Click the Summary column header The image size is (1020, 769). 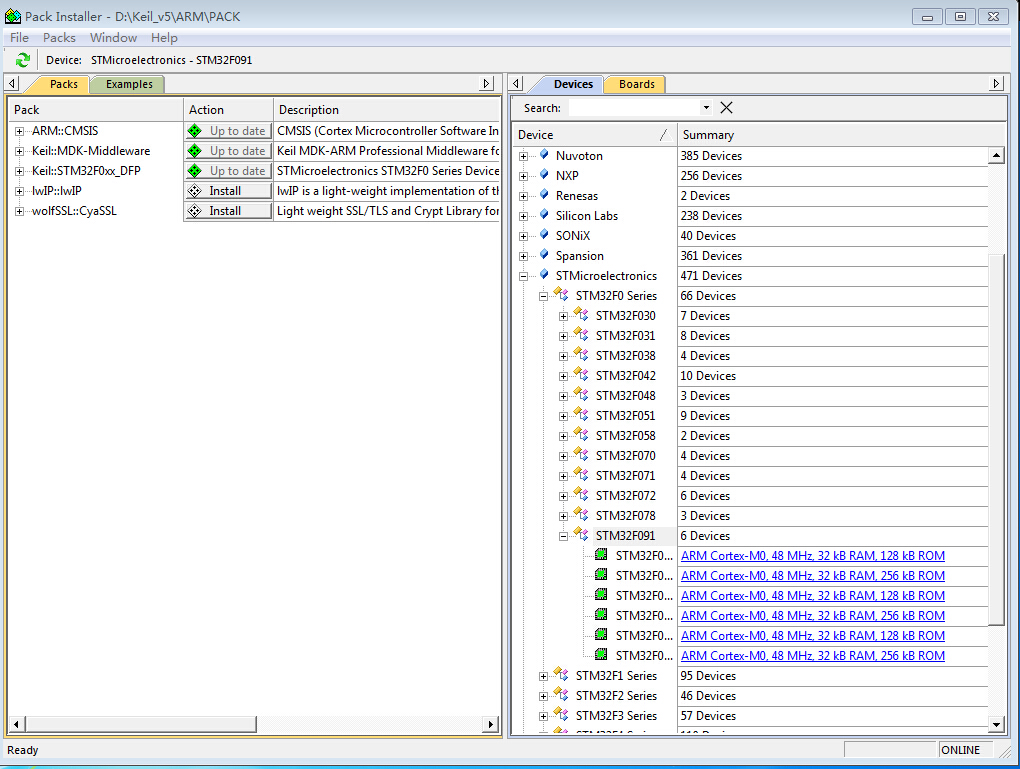click(833, 135)
